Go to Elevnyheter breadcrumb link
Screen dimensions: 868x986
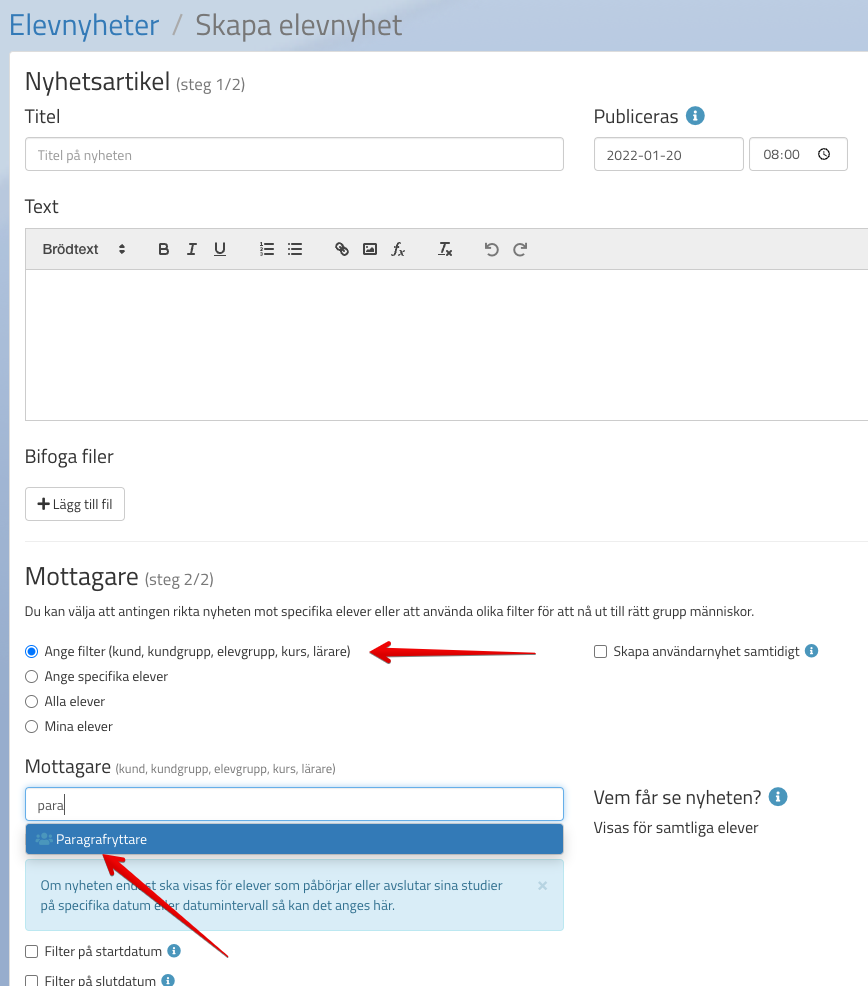coord(84,25)
